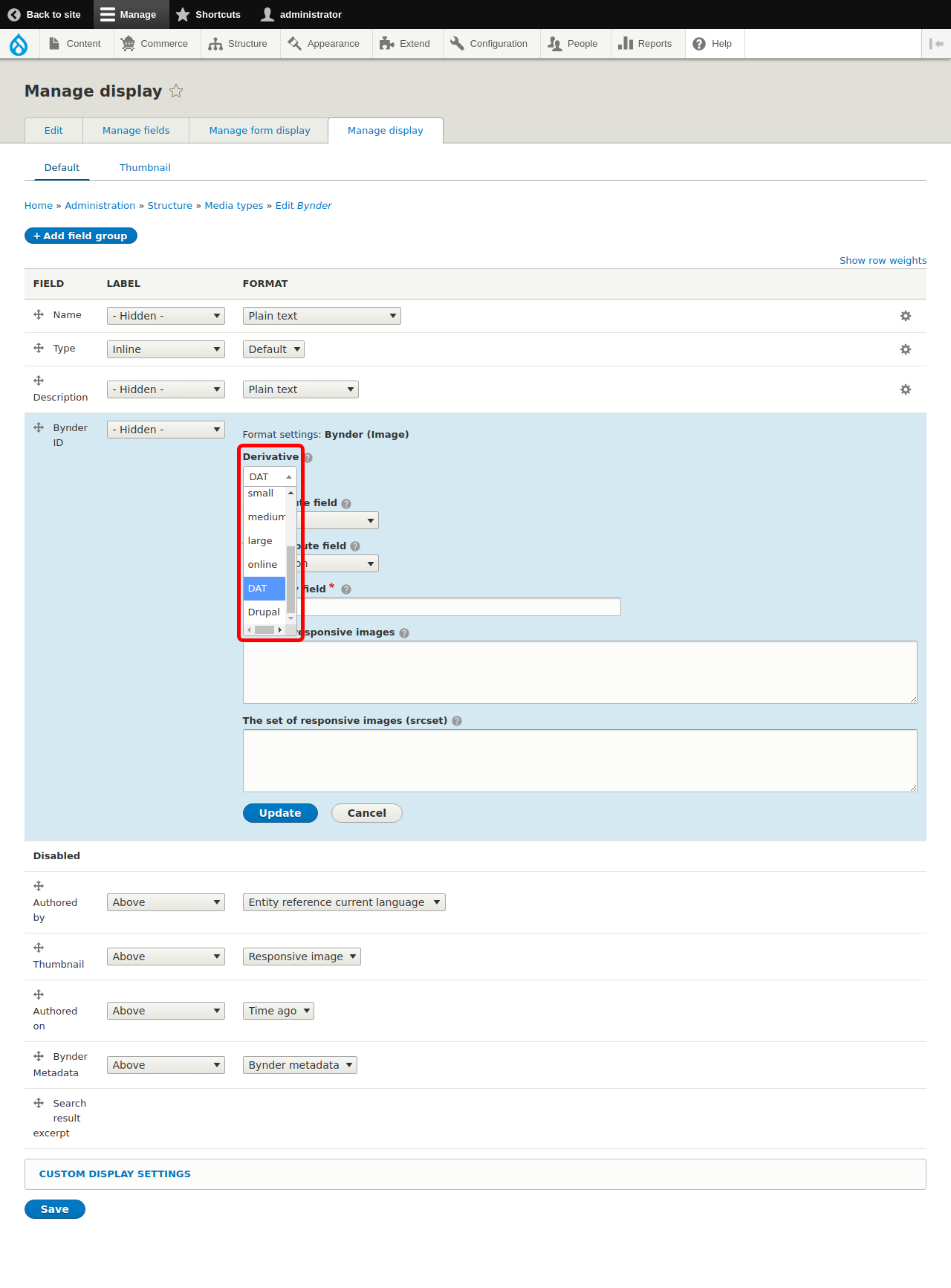Choose 'Drupal' in the Derivative list
951x1288 pixels.
pos(264,612)
